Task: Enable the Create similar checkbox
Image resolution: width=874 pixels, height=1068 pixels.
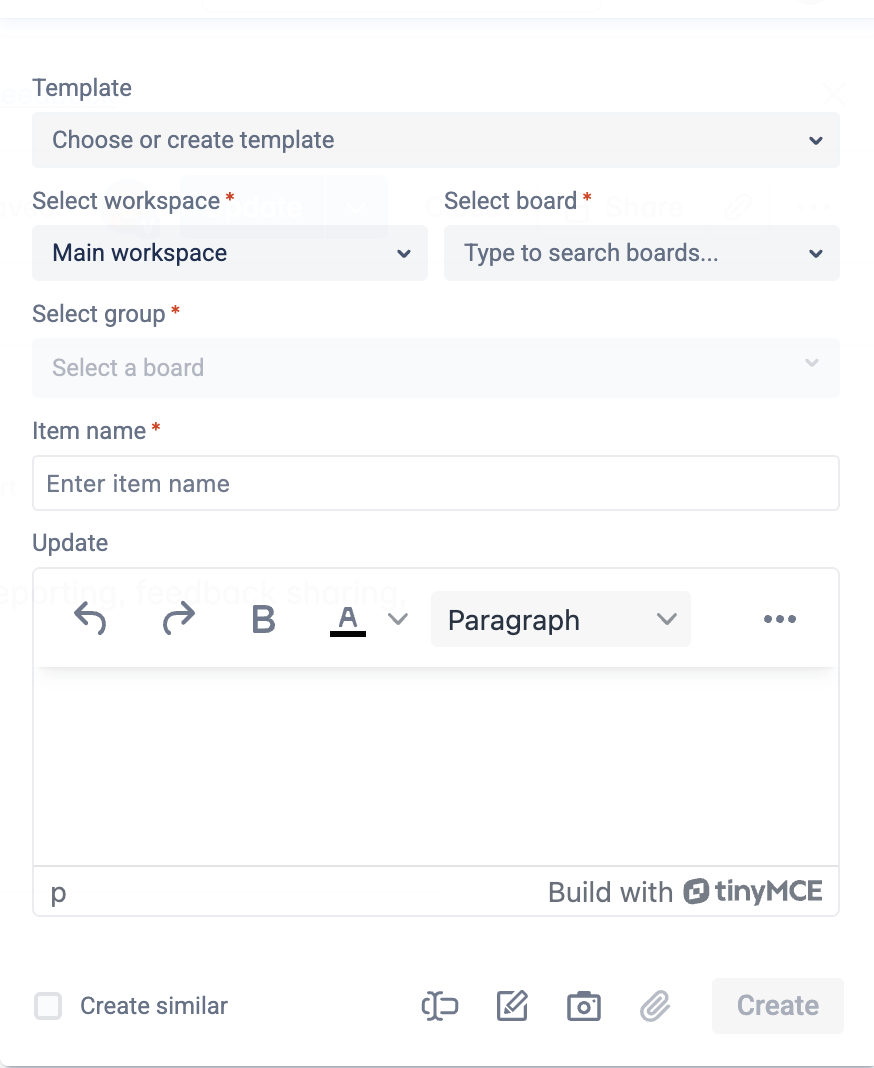Action: coord(48,1006)
